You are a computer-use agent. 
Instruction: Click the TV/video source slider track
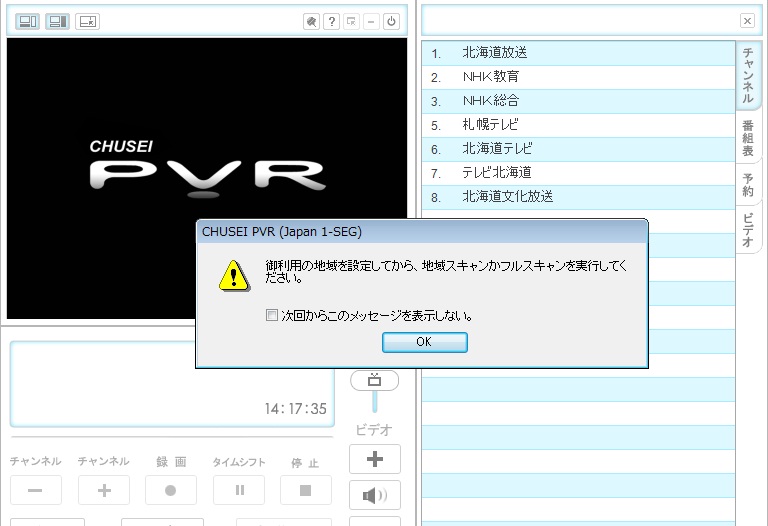[x=375, y=402]
